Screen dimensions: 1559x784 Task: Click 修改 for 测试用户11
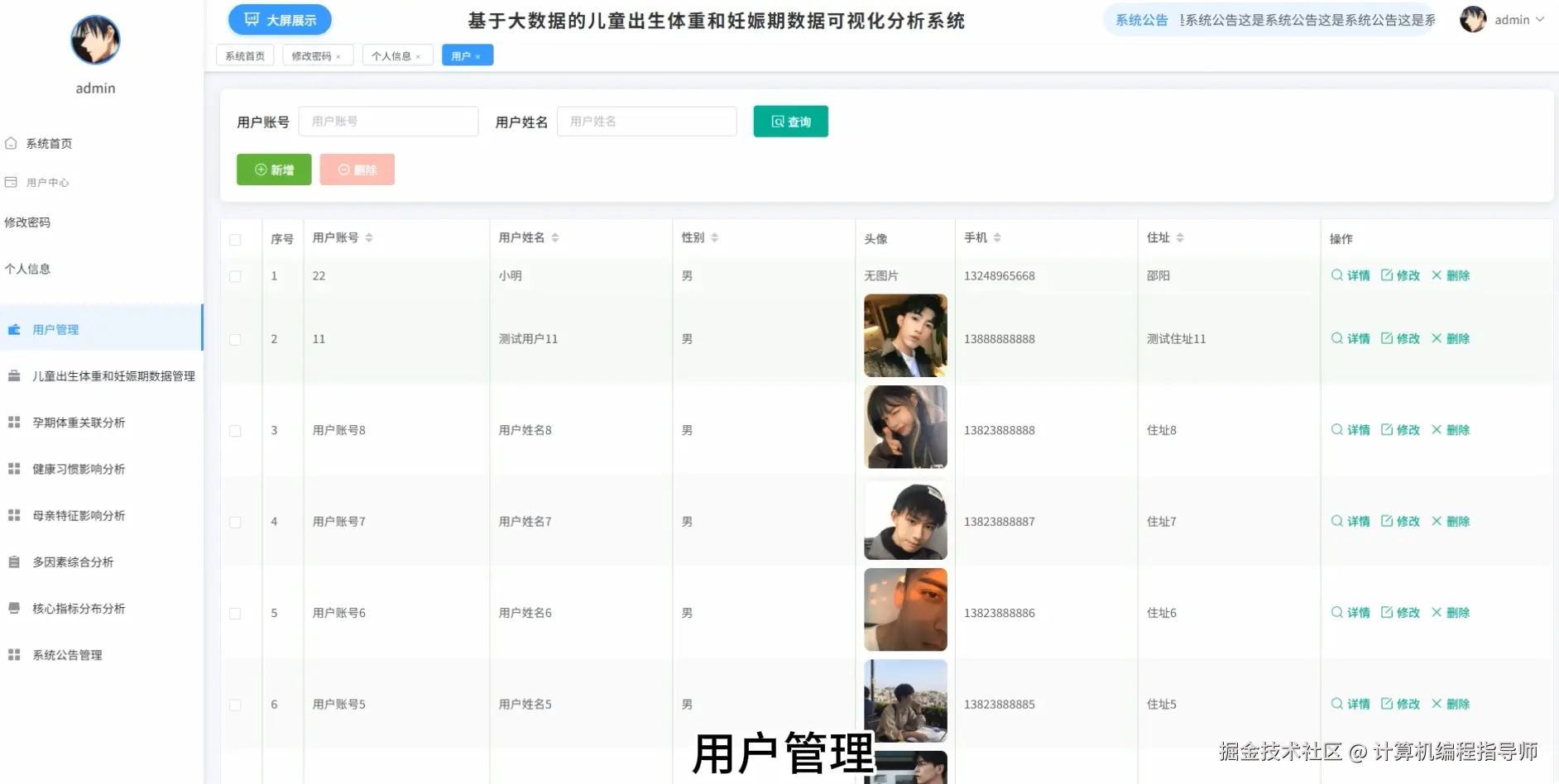click(1400, 338)
